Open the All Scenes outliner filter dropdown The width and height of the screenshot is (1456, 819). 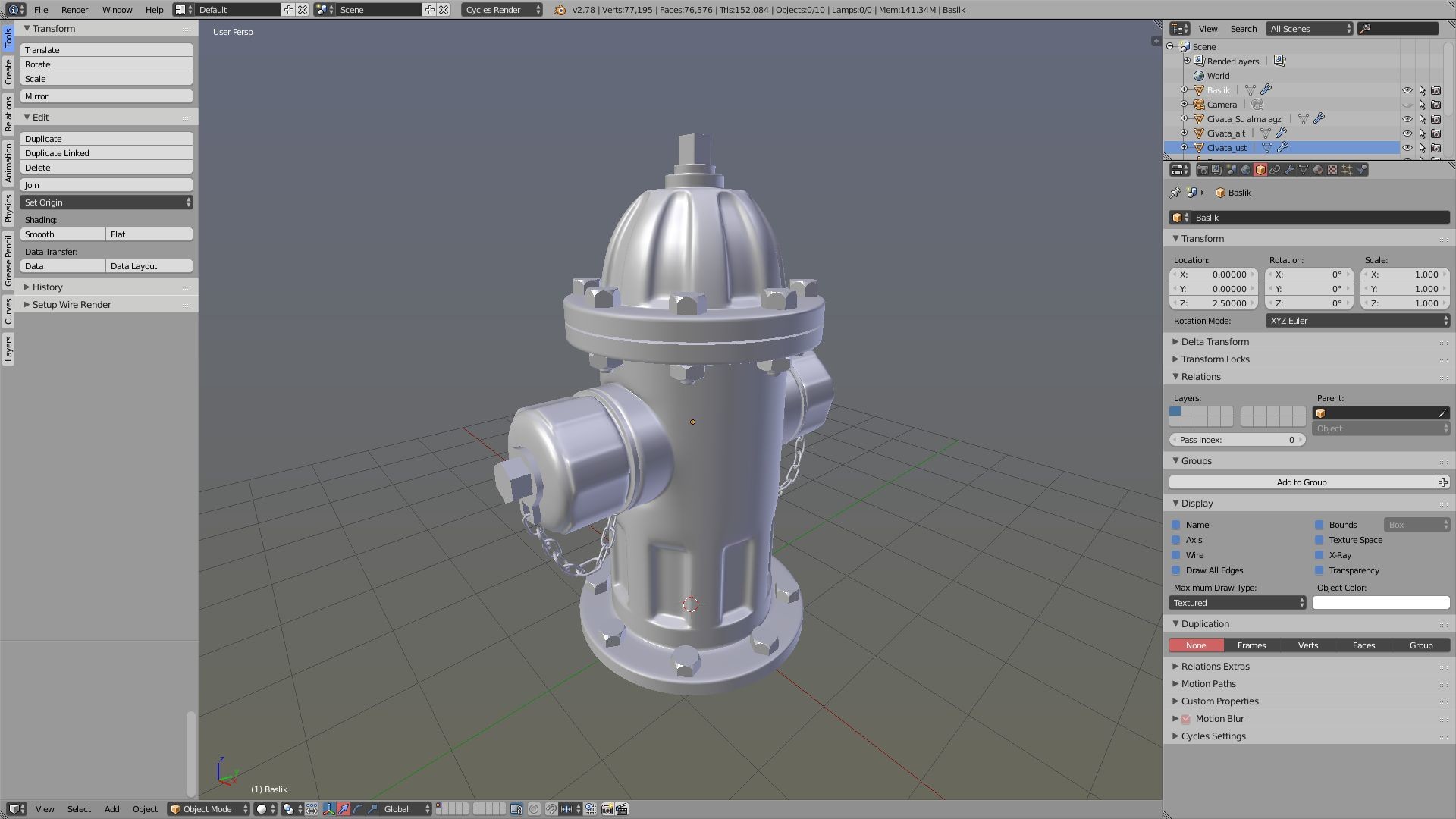tap(1310, 29)
